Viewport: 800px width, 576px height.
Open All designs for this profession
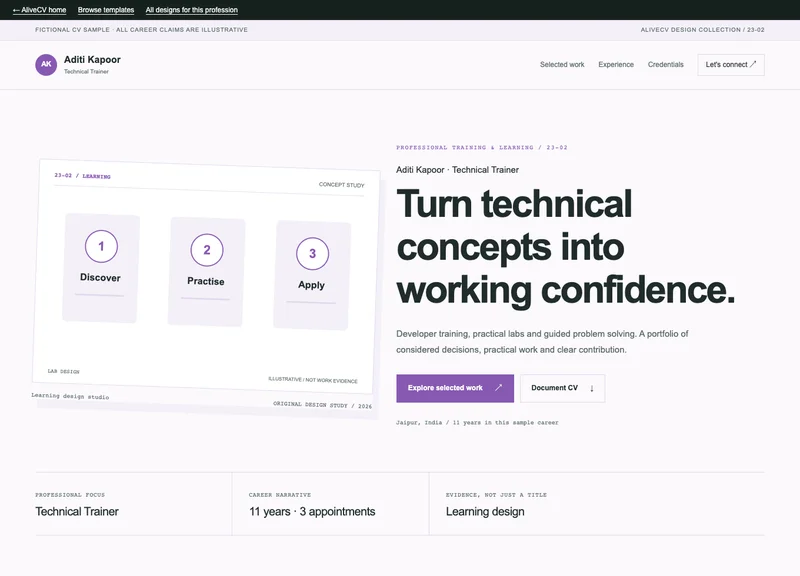[x=191, y=10]
